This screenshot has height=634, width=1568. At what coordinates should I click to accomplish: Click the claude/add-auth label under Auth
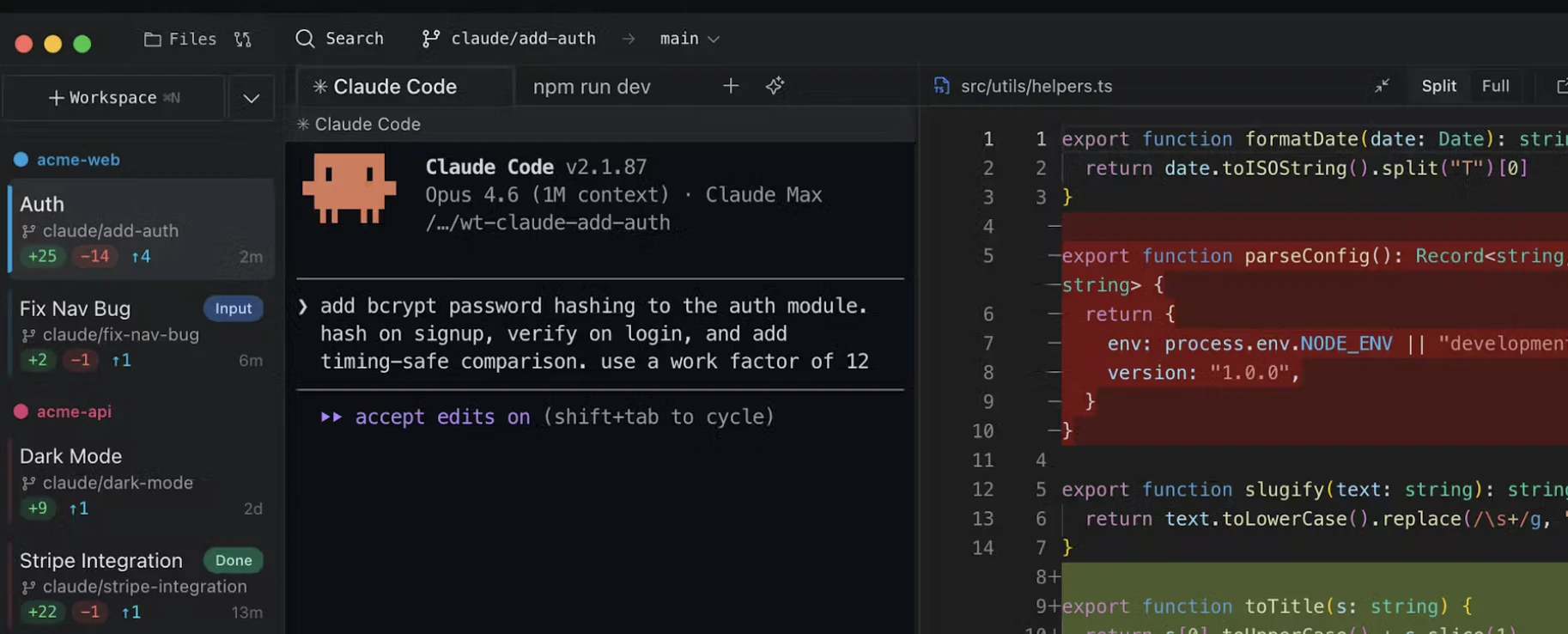pos(110,231)
